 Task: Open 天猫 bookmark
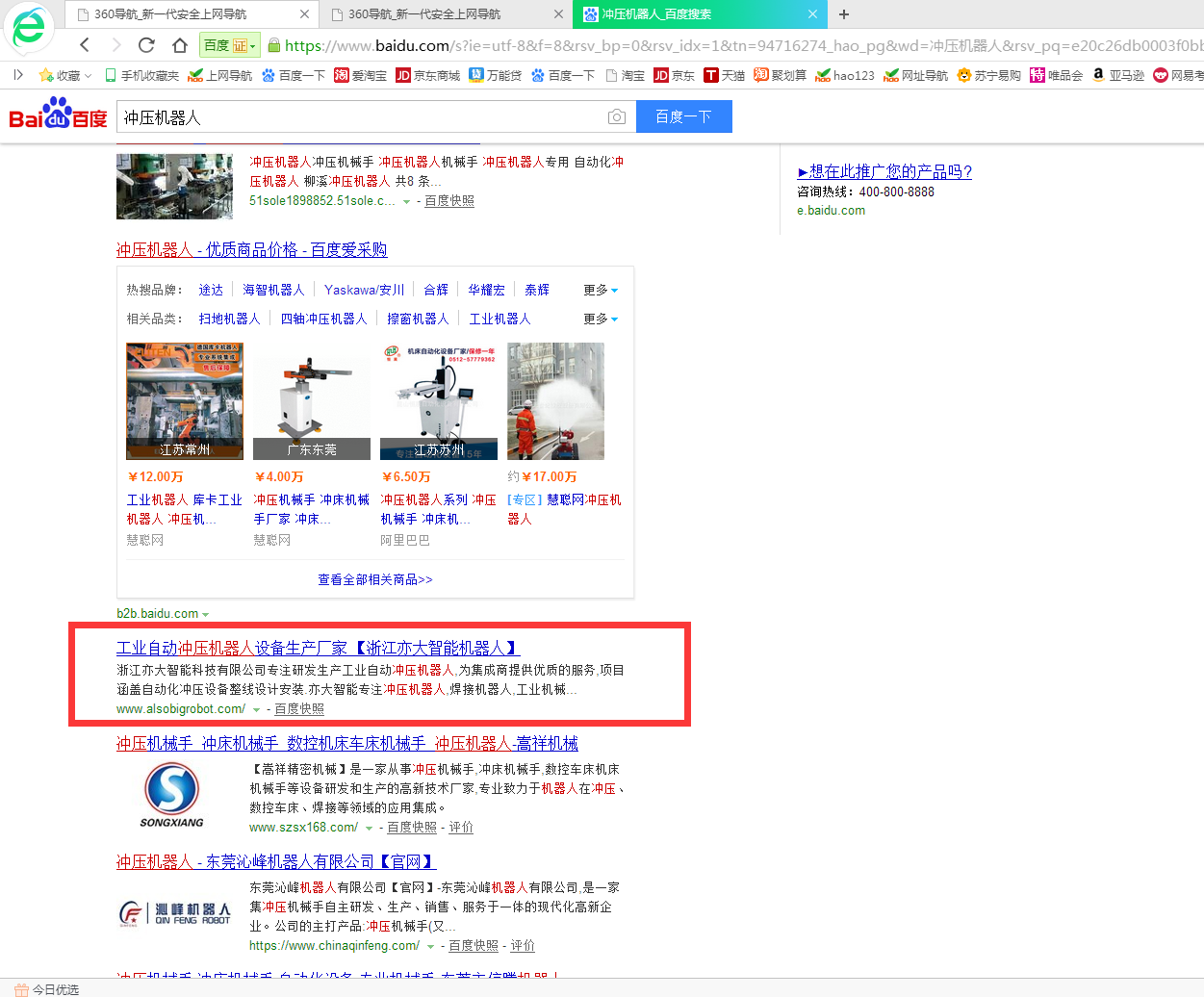[725, 75]
